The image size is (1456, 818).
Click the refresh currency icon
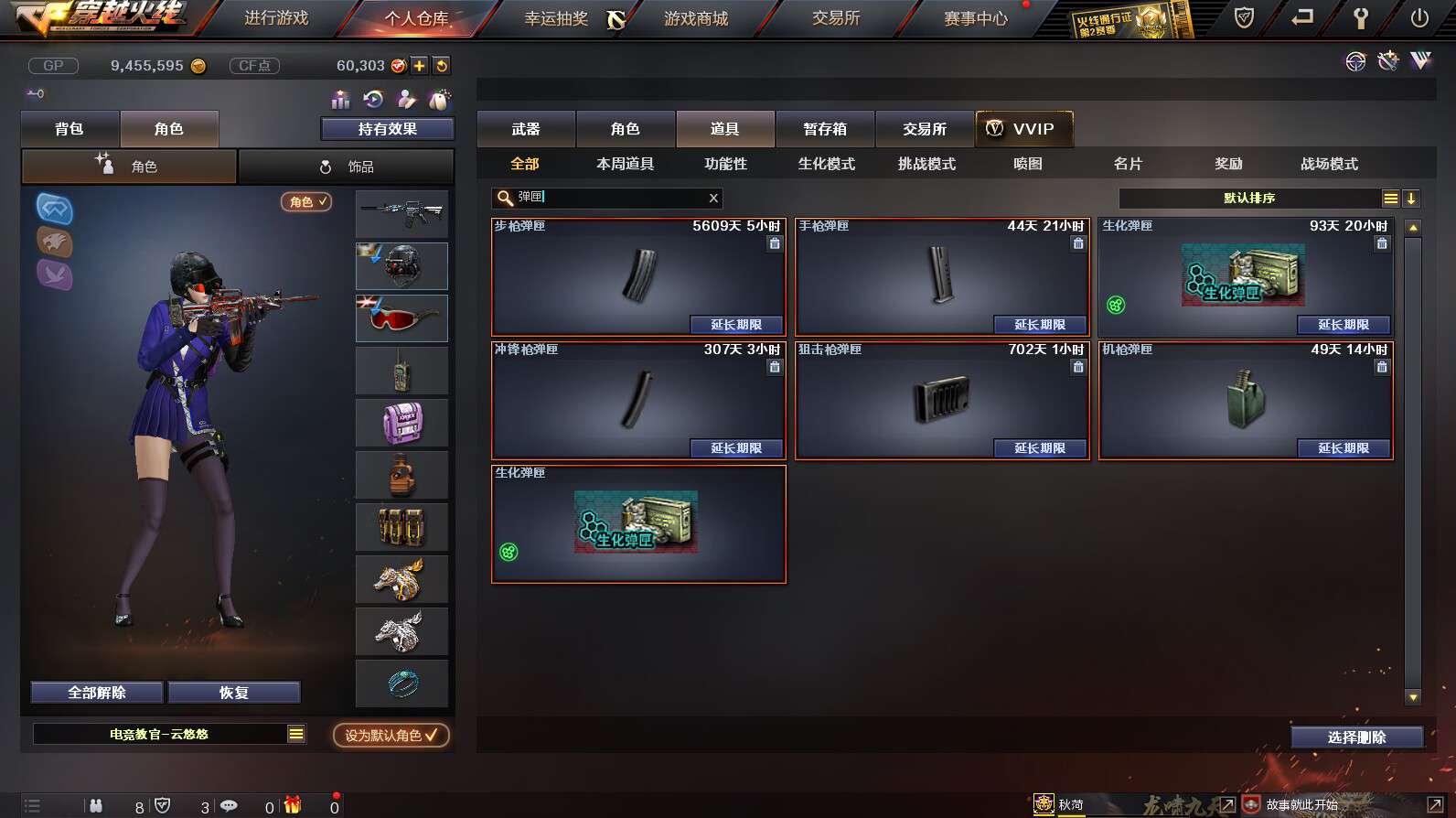click(442, 66)
